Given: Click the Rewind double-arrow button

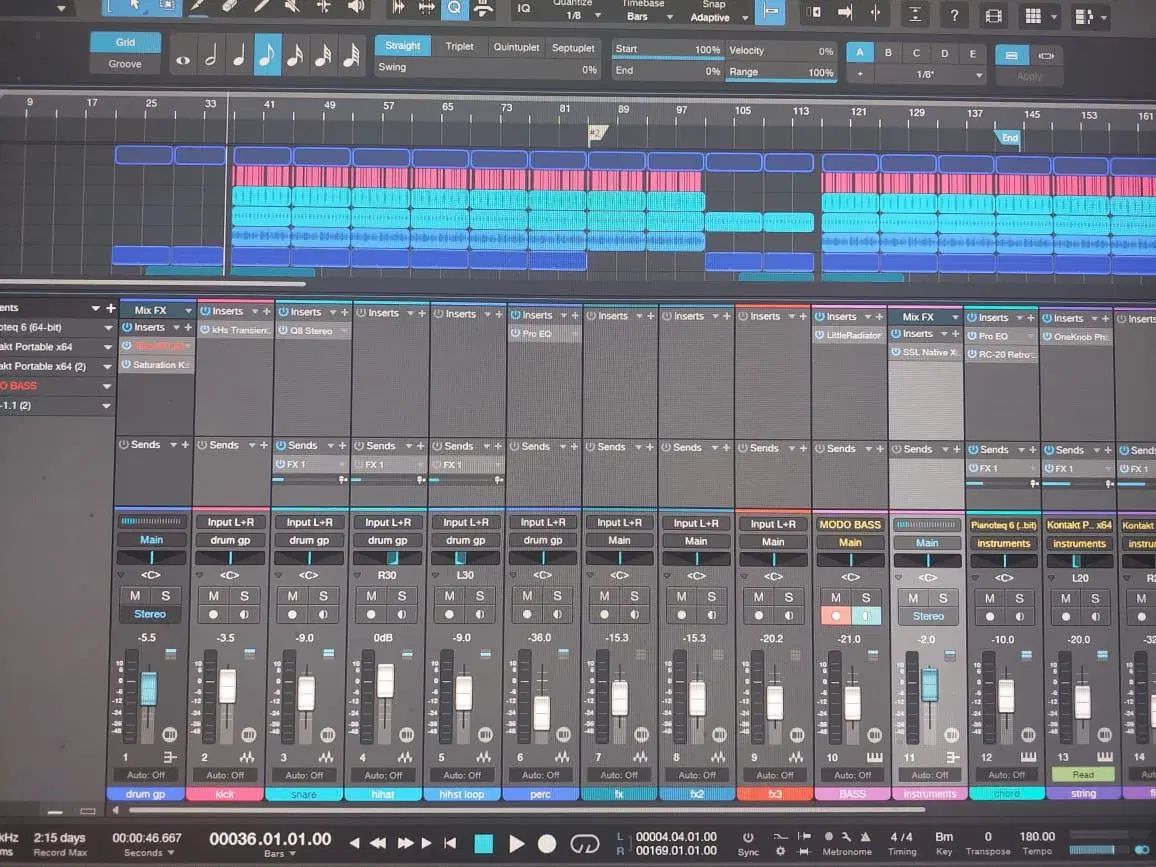Looking at the screenshot, I should [x=378, y=843].
